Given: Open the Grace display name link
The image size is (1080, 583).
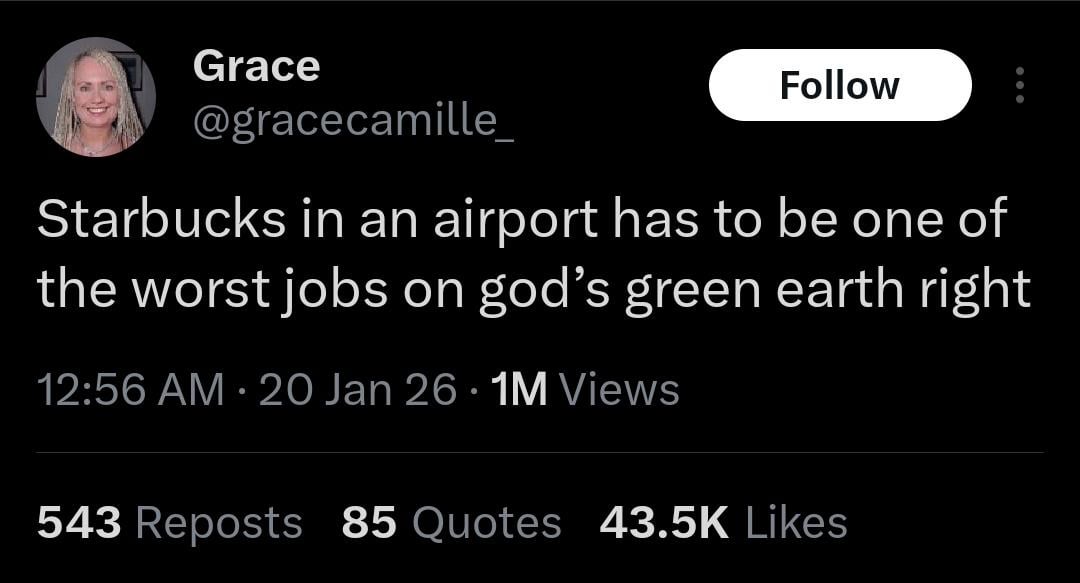Looking at the screenshot, I should coord(256,66).
